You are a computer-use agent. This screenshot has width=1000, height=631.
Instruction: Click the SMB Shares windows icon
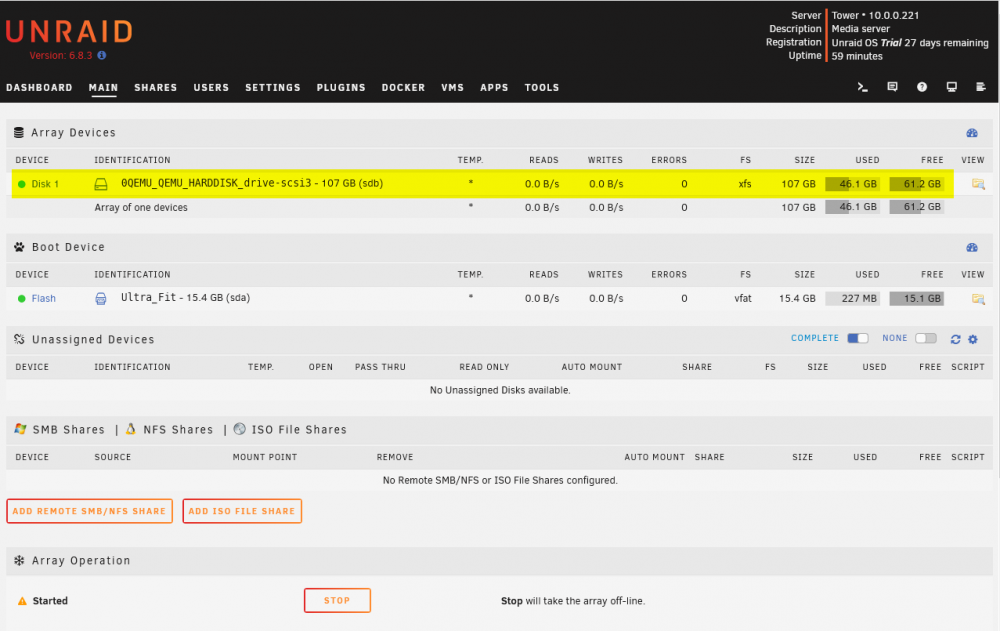click(20, 429)
